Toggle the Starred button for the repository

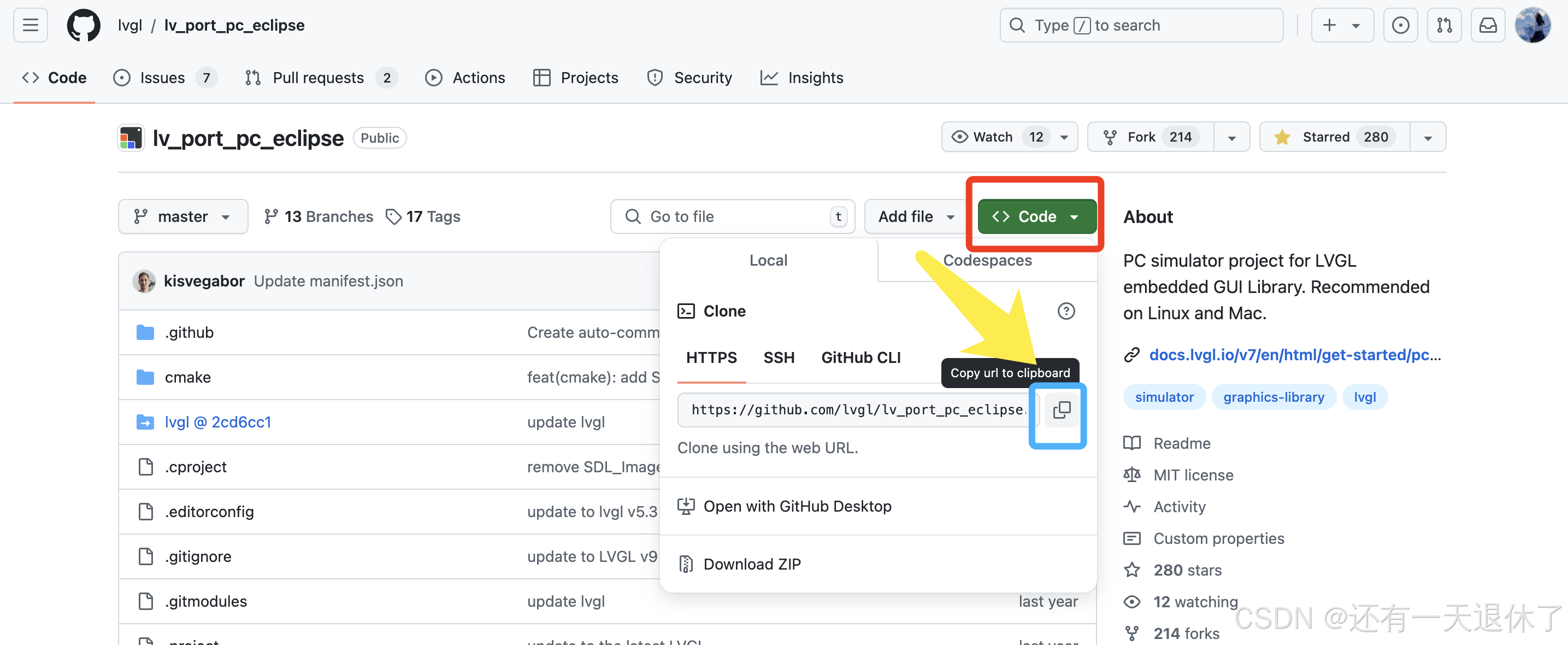(1335, 137)
